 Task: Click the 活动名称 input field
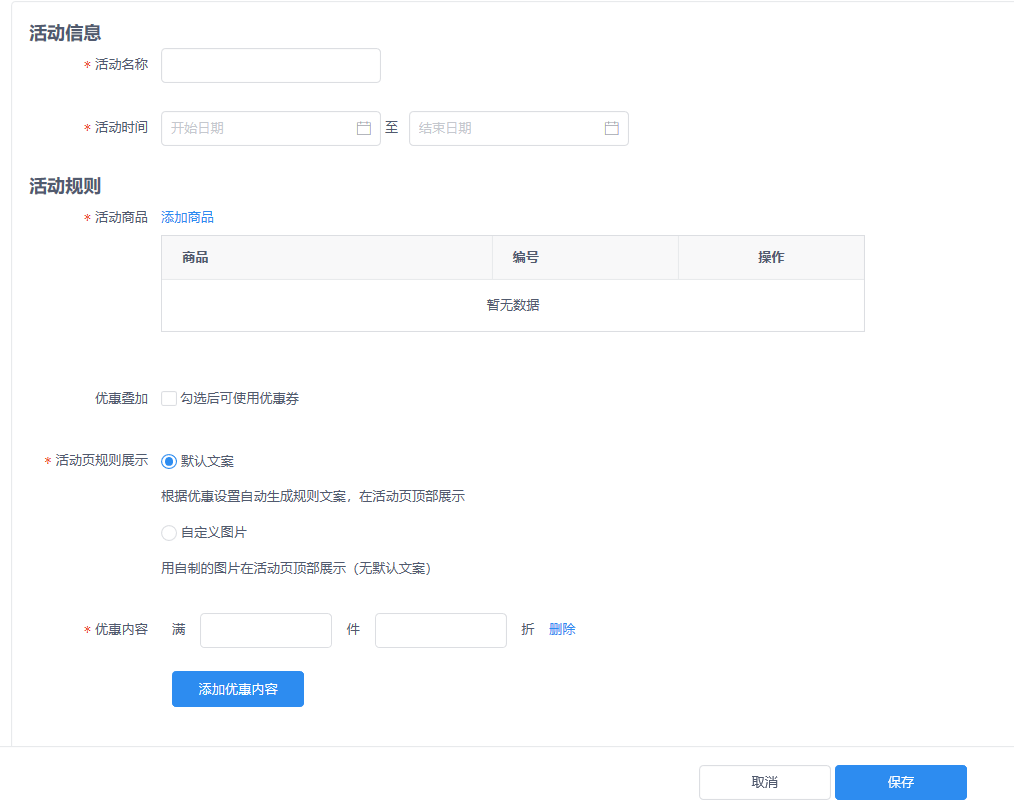point(270,65)
